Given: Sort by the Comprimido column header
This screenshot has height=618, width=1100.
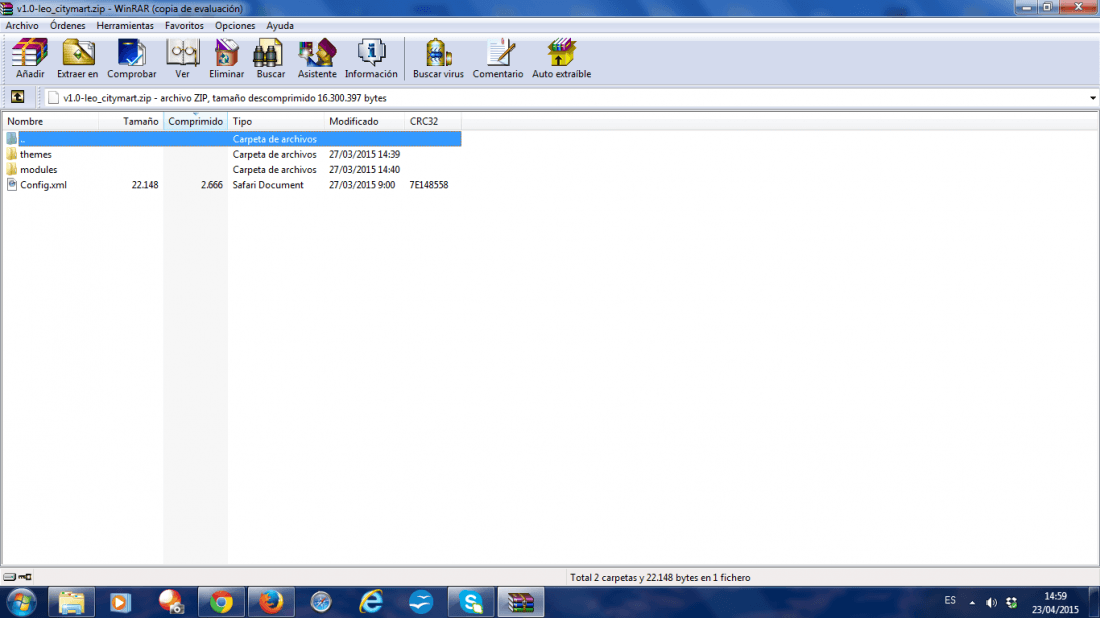Looking at the screenshot, I should [x=196, y=121].
